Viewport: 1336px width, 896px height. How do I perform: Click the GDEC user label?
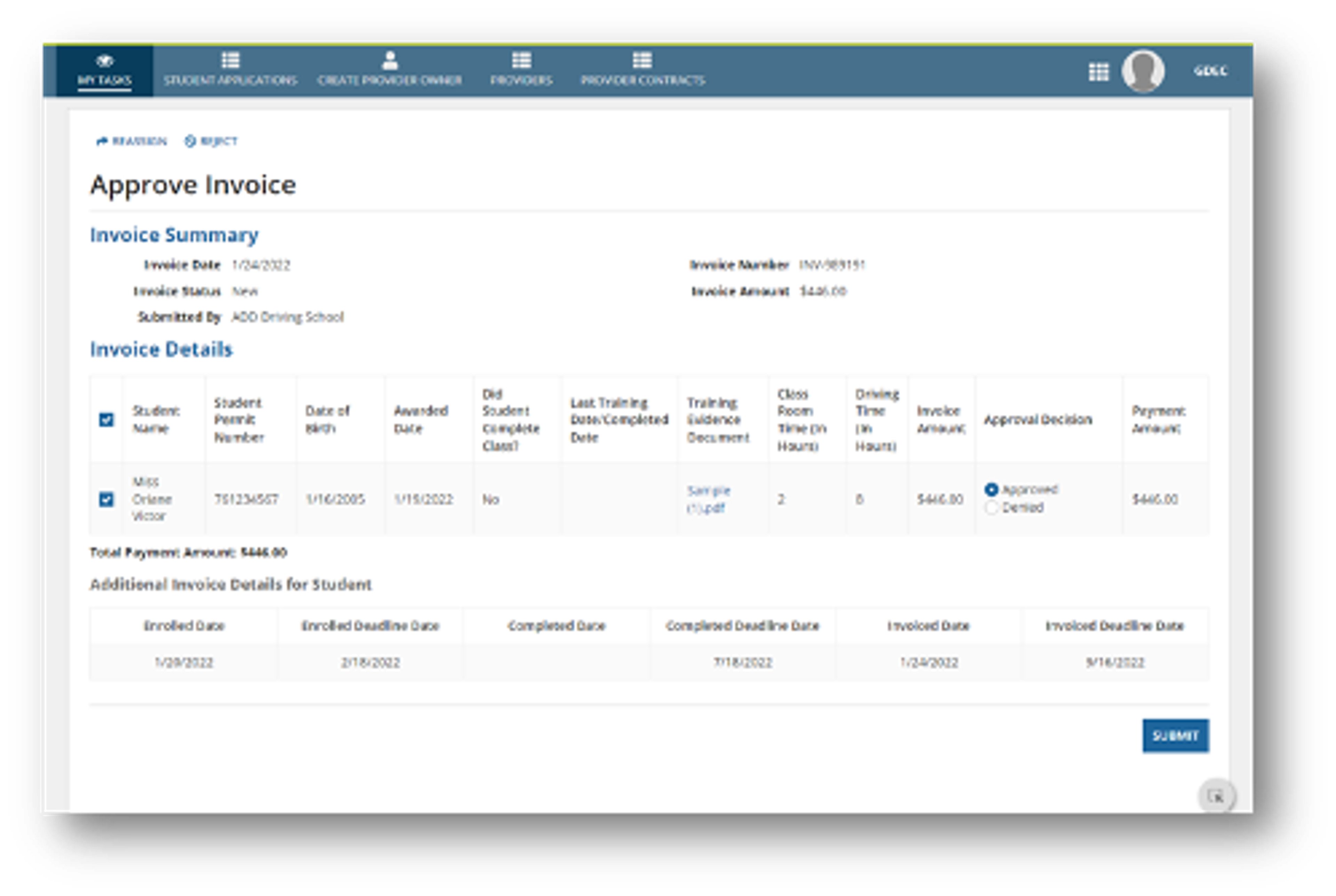tap(1210, 71)
